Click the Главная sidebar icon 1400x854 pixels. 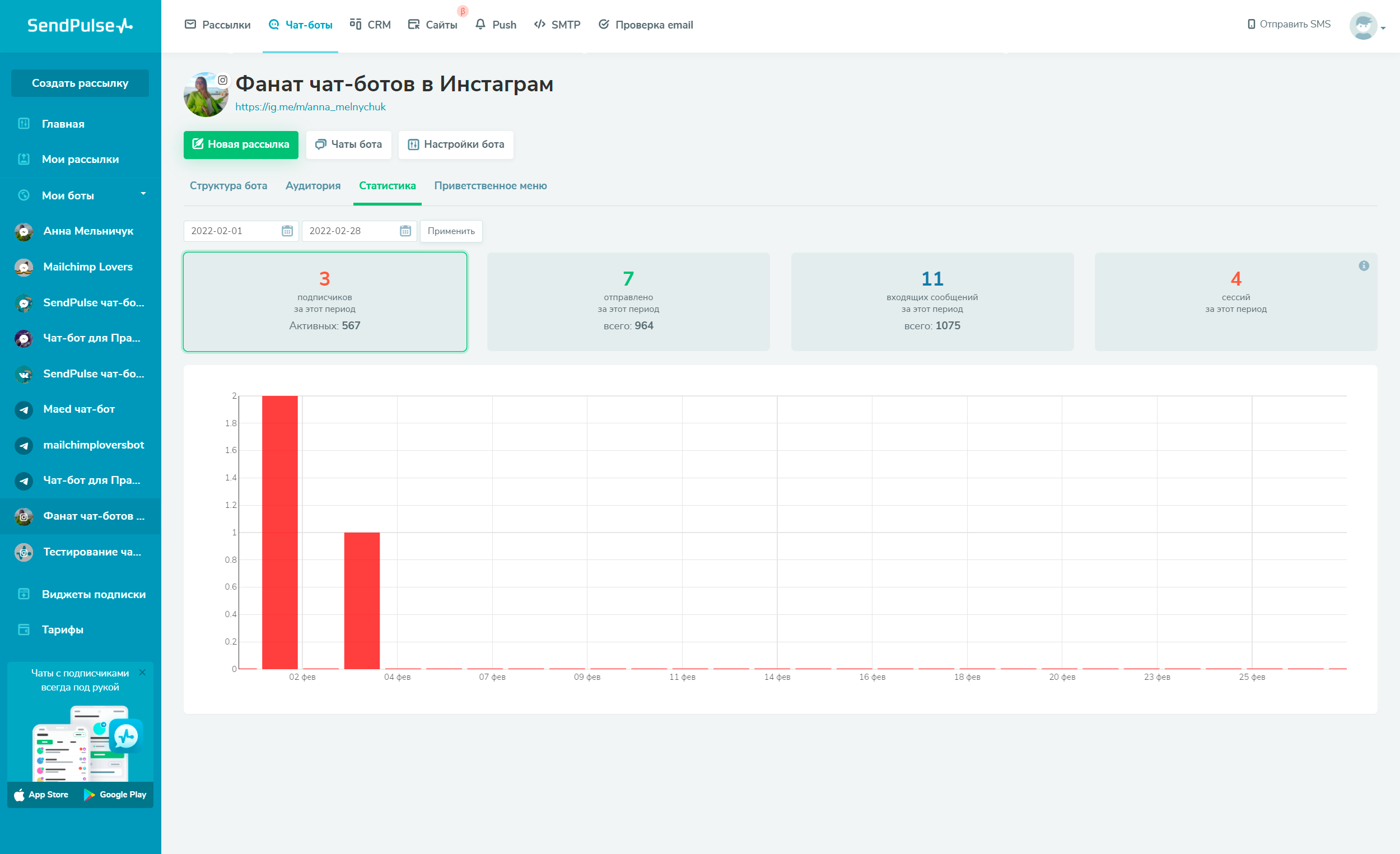(24, 123)
